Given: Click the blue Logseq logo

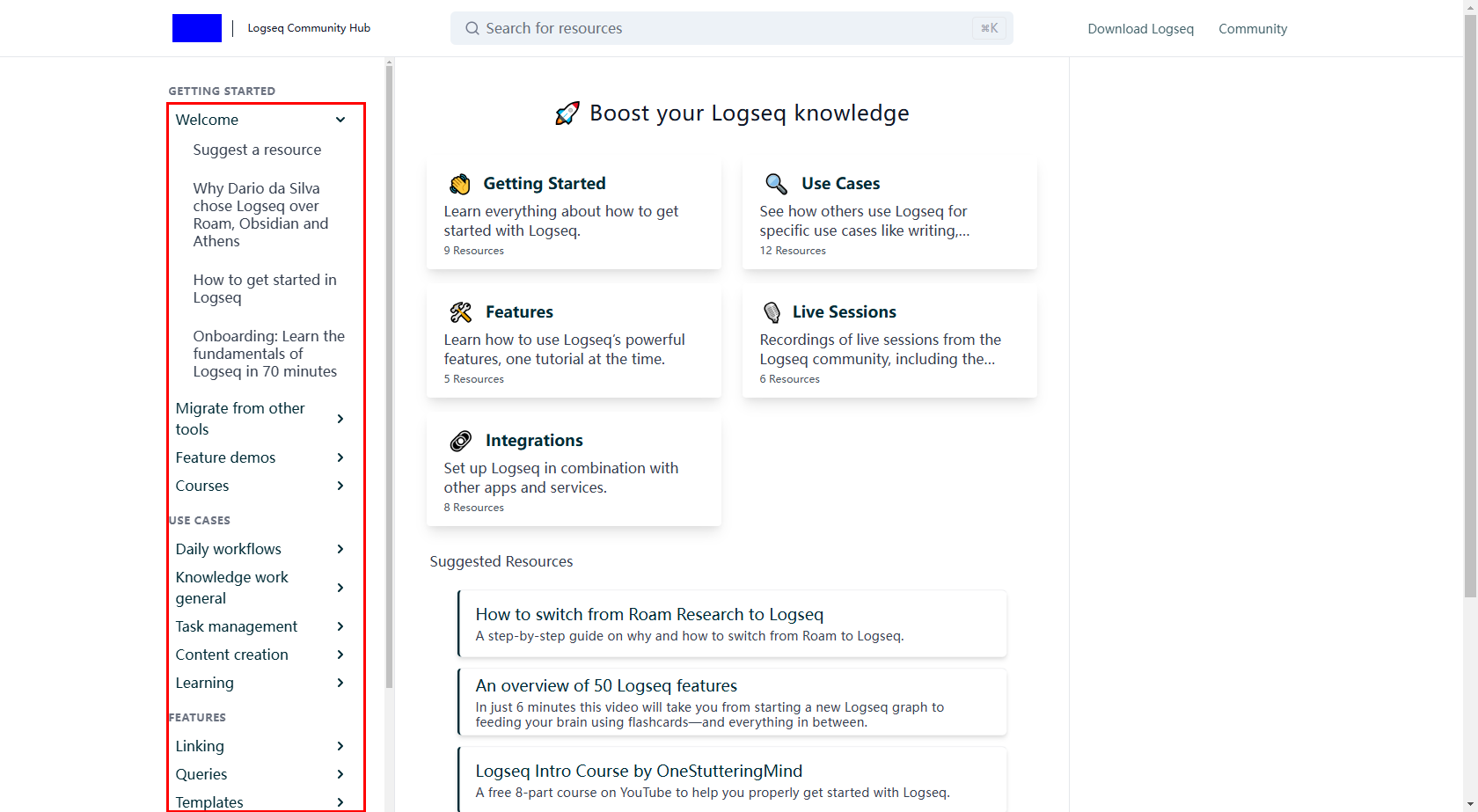Looking at the screenshot, I should pyautogui.click(x=197, y=28).
